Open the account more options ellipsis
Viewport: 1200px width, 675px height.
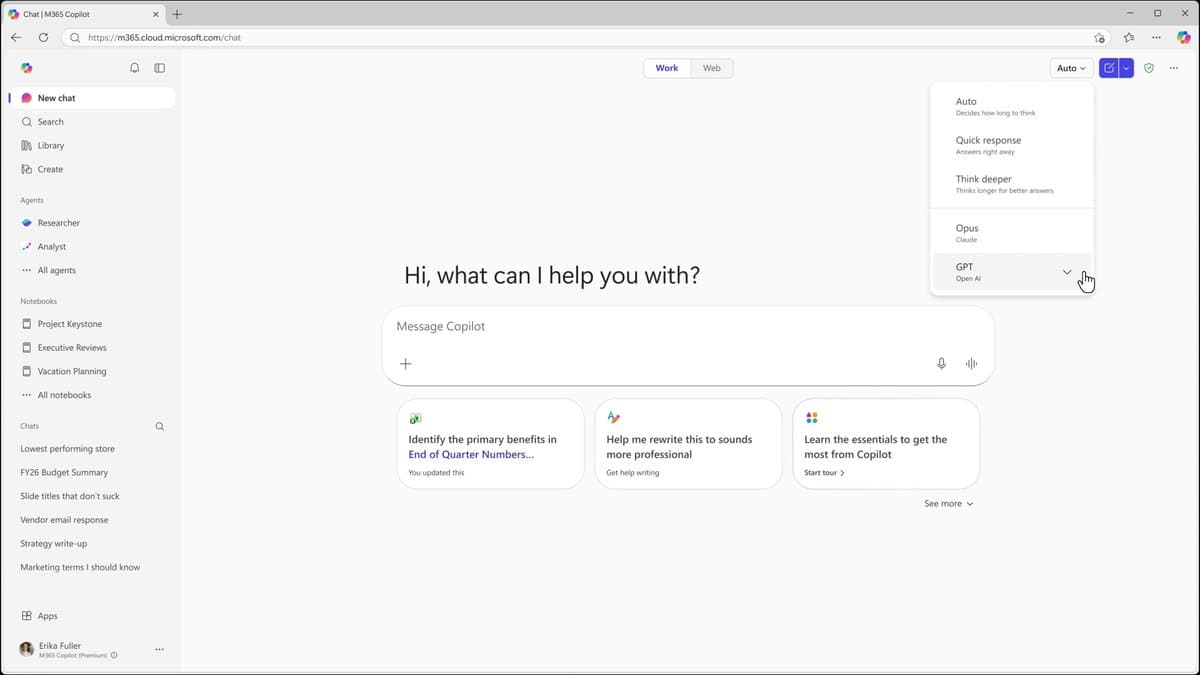pos(159,649)
